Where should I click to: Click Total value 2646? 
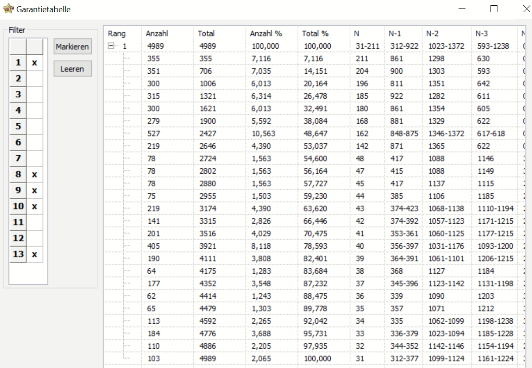tap(208, 146)
